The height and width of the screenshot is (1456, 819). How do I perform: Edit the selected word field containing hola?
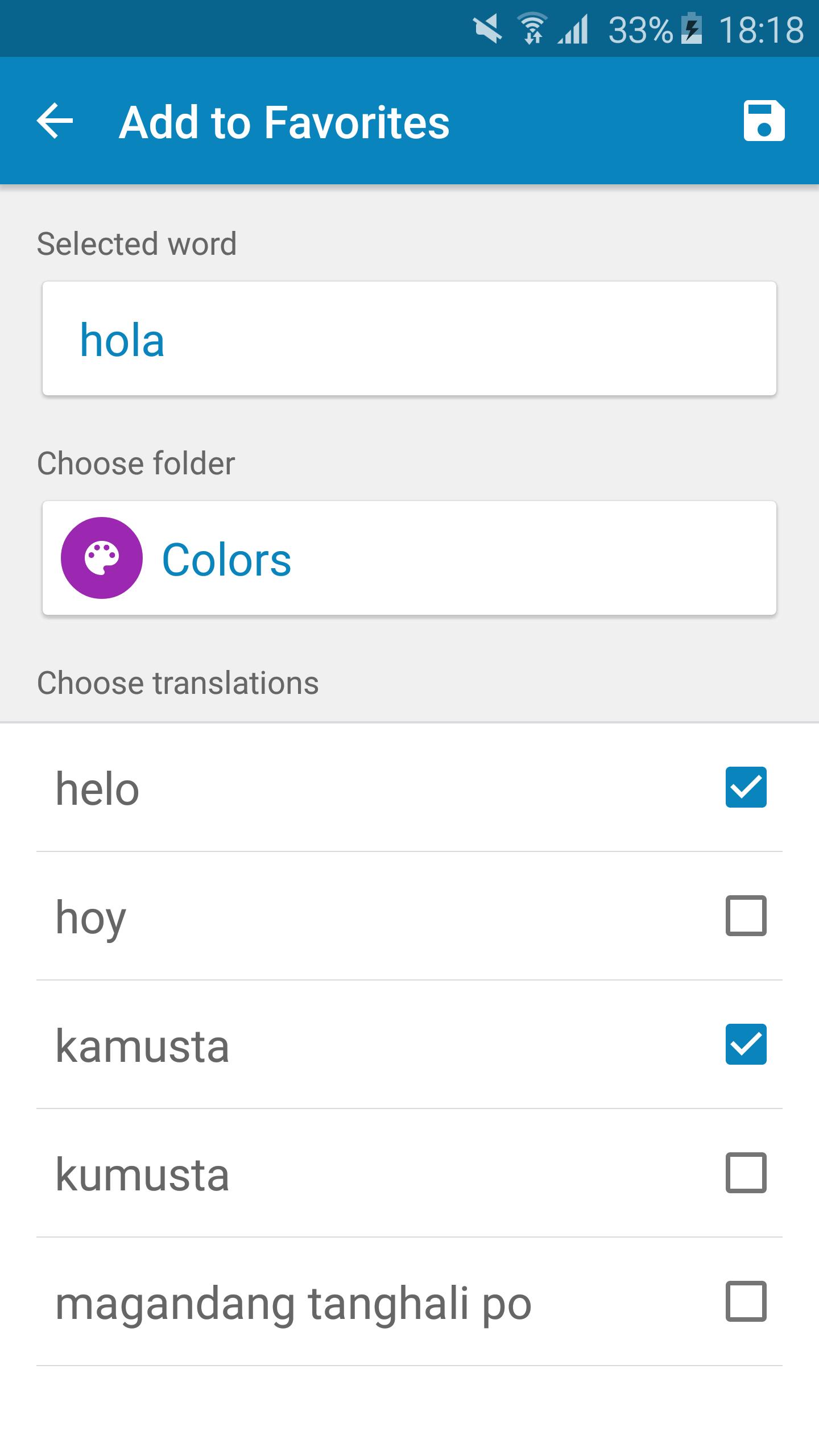point(409,339)
